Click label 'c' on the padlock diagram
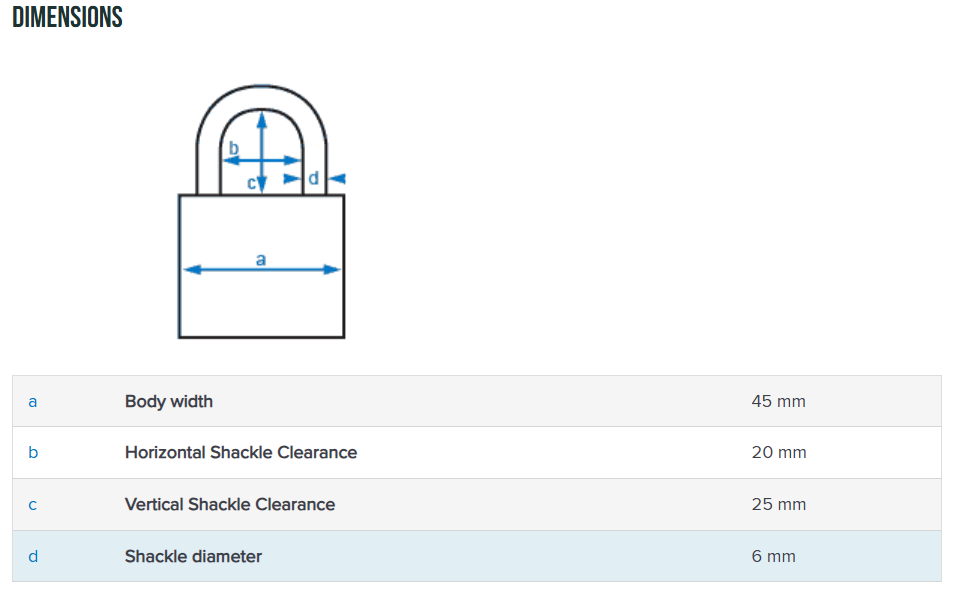Screen dimensions: 956x591 251,183
